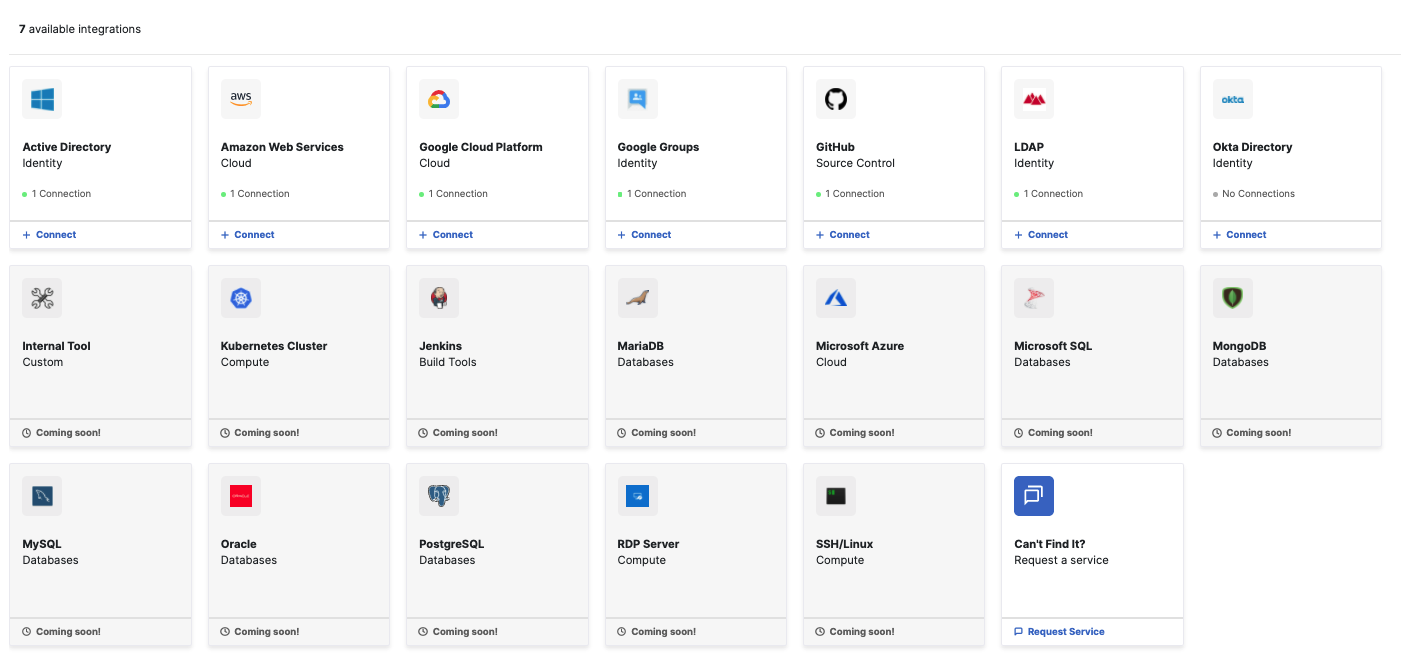Click the MariaDB seal icon
1401x661 pixels.
(x=638, y=298)
